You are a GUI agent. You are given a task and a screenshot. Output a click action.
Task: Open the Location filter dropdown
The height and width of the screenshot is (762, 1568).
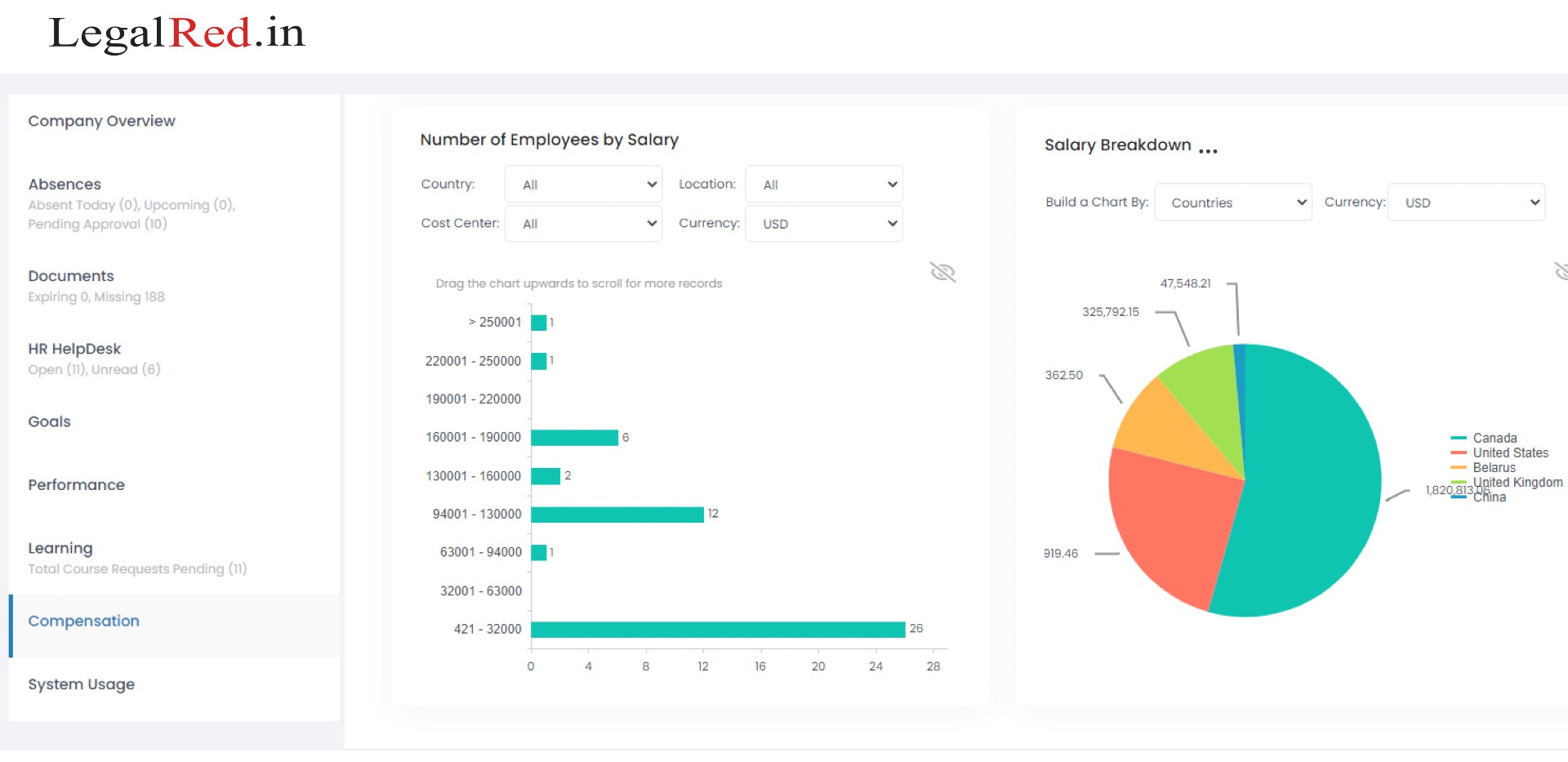coord(823,185)
